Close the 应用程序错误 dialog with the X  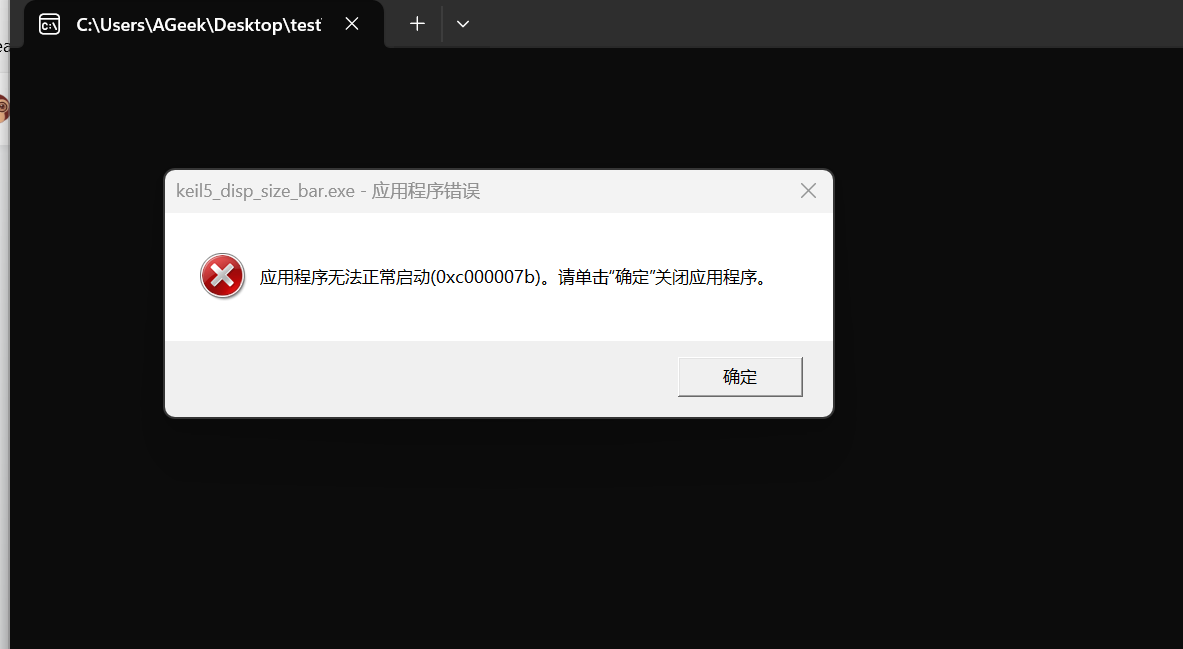click(x=808, y=191)
